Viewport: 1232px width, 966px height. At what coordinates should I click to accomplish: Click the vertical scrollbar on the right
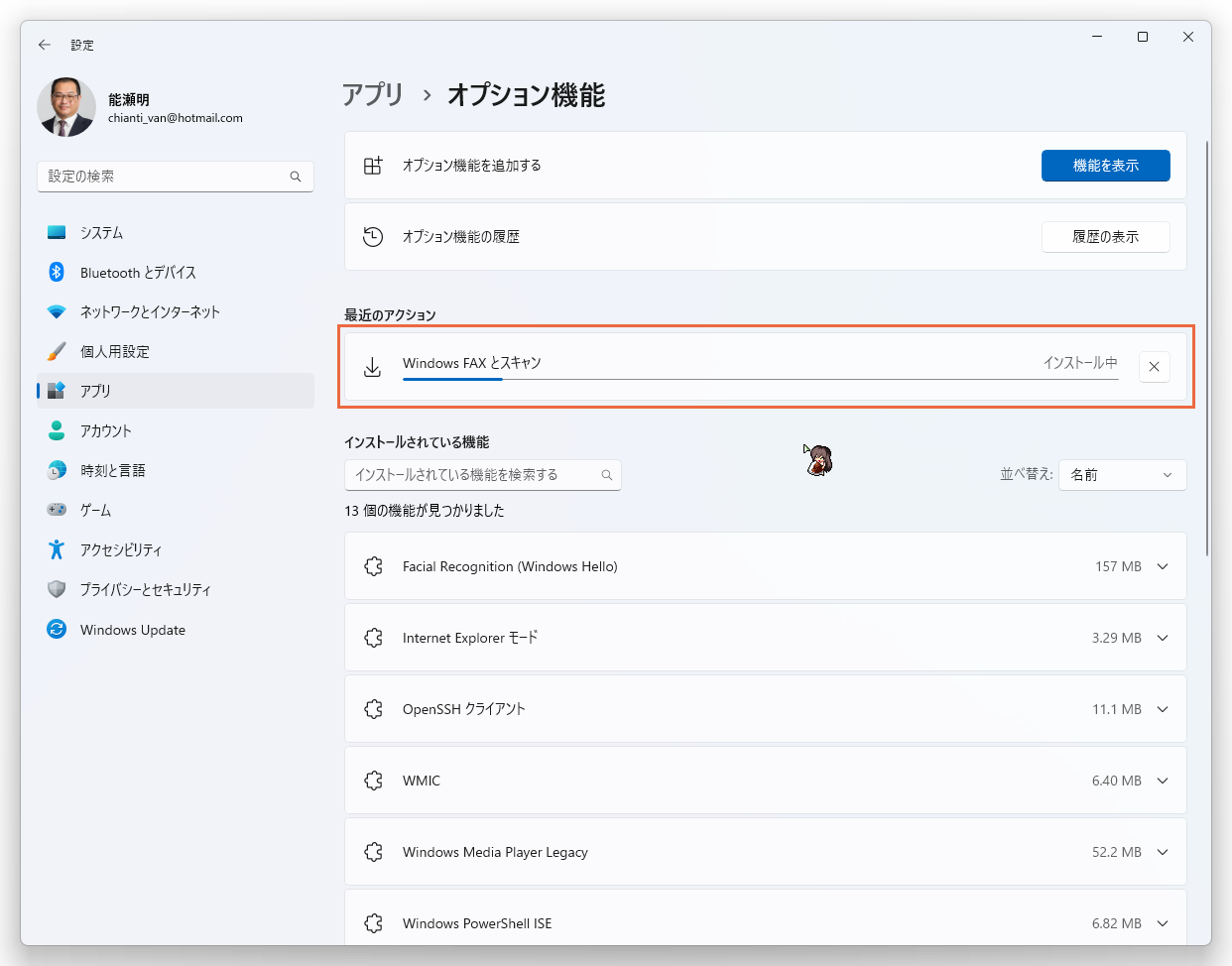click(1206, 347)
